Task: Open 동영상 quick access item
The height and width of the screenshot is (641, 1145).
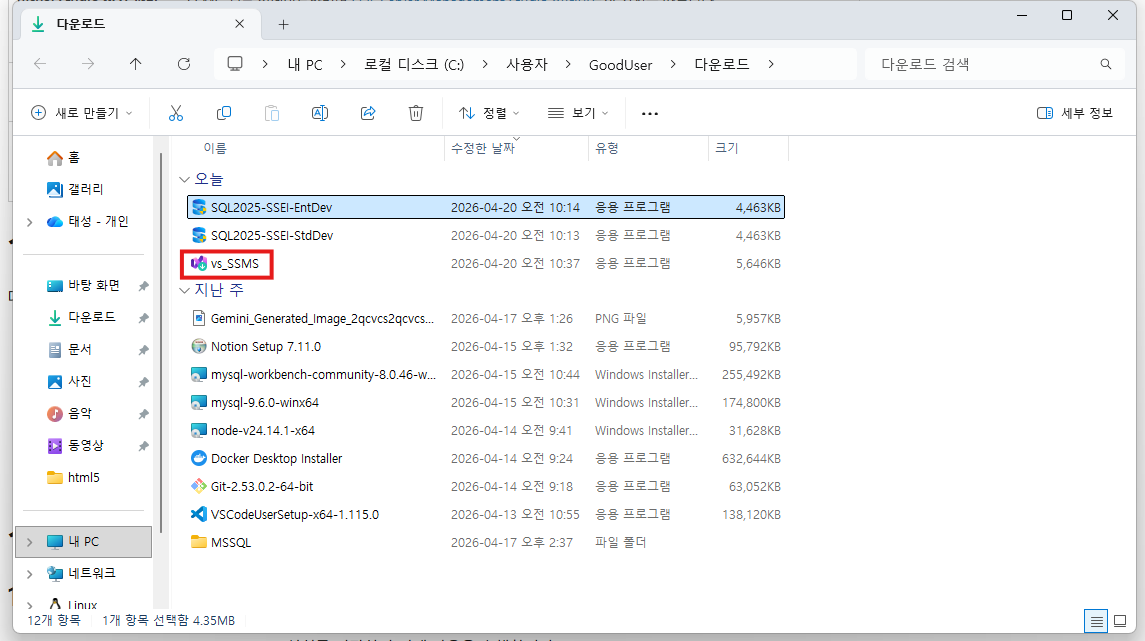Action: [x=83, y=445]
